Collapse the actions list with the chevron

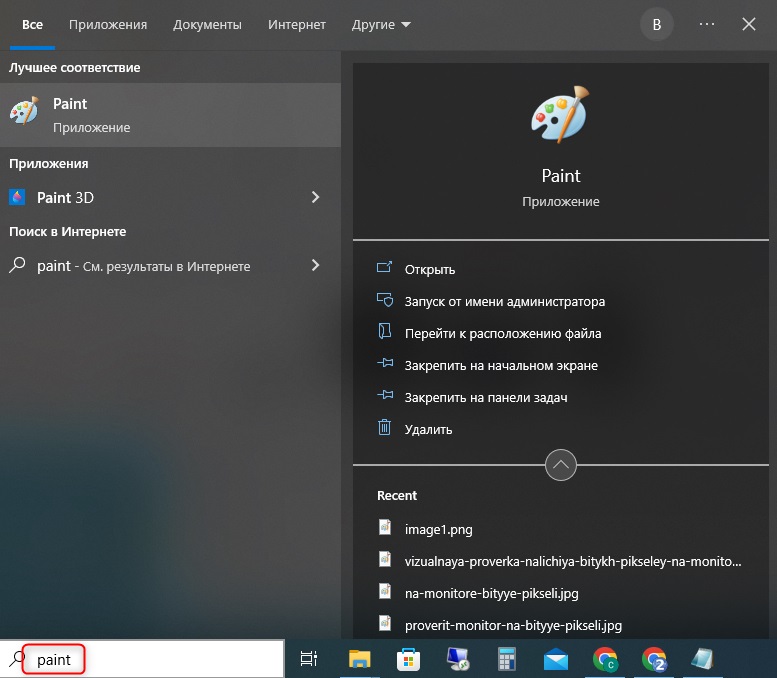coord(560,465)
